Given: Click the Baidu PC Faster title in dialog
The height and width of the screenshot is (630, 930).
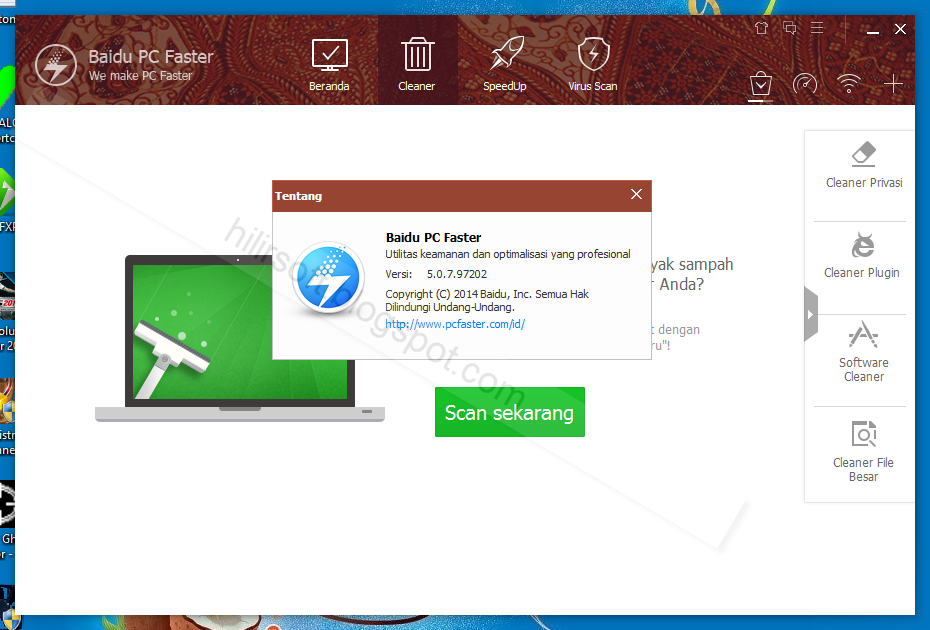Looking at the screenshot, I should 433,237.
